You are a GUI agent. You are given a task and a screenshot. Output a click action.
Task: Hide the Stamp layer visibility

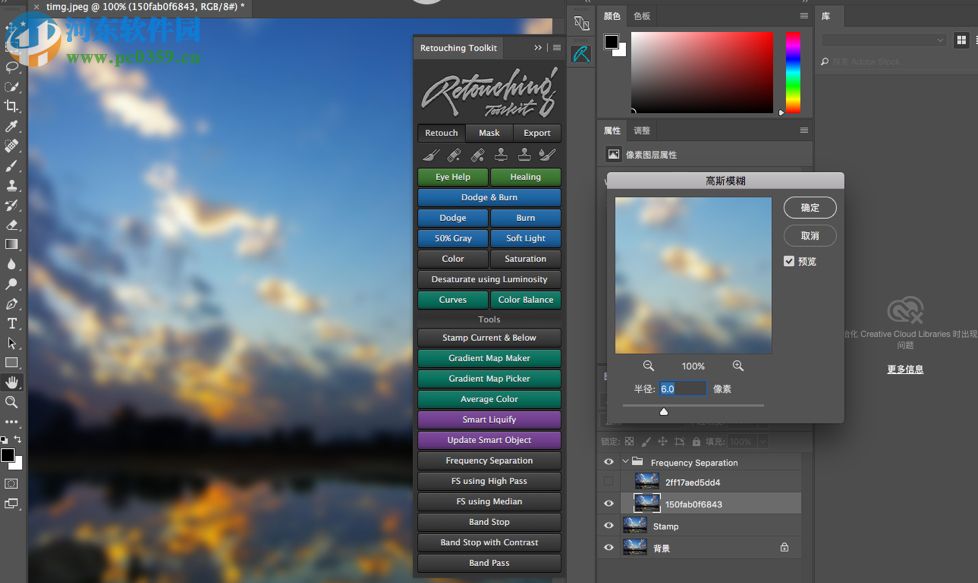coord(608,525)
